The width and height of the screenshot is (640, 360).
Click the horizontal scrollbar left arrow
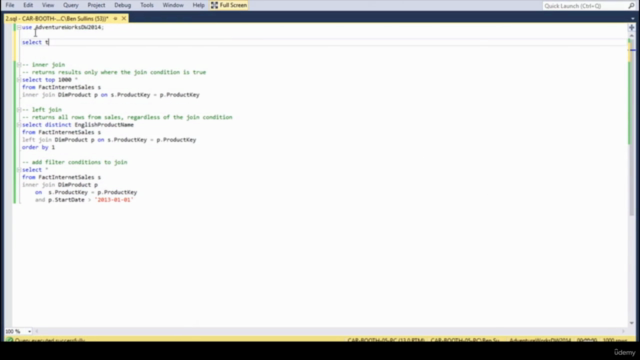[x=37, y=331]
